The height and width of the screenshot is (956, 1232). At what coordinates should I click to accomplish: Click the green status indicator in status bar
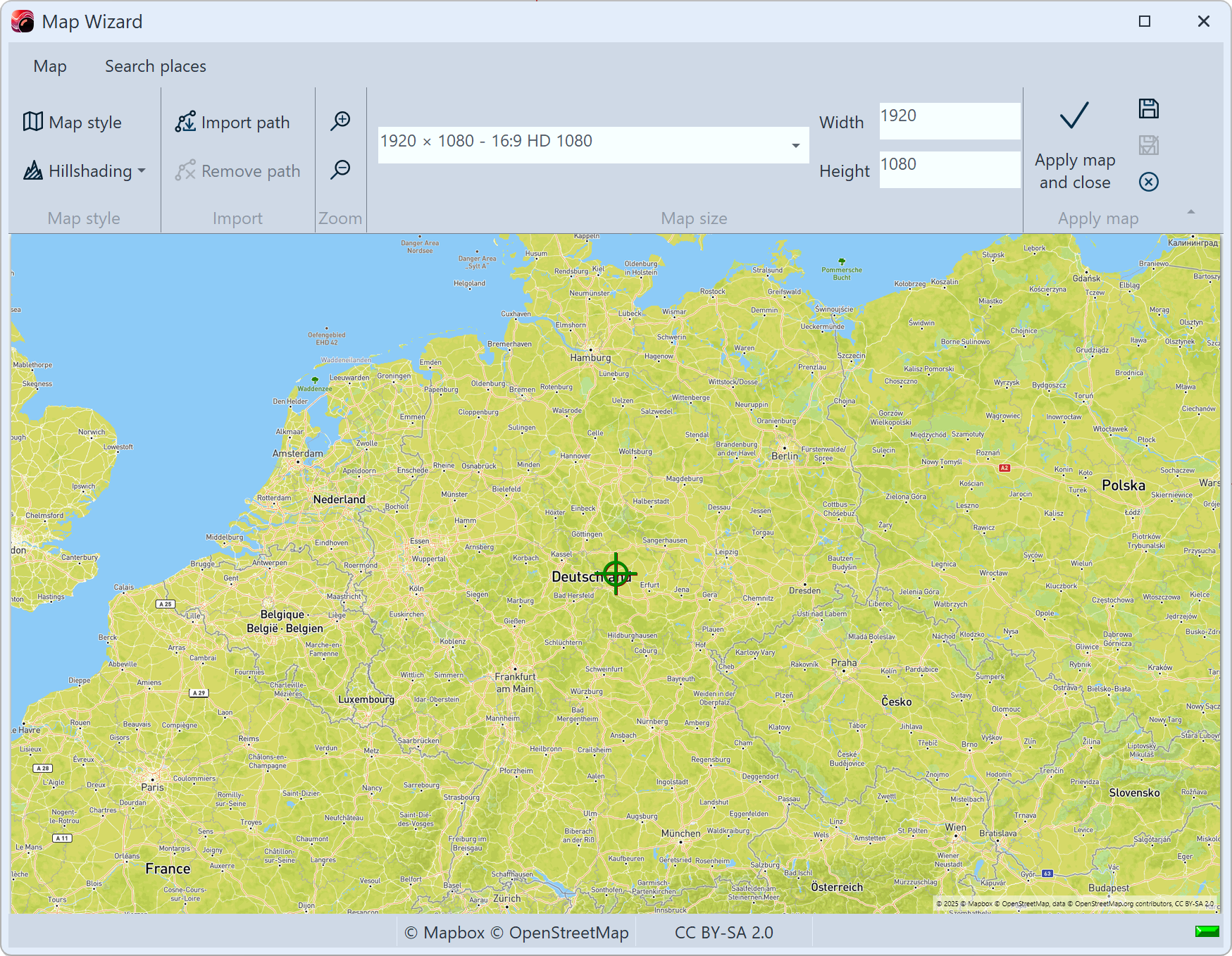click(x=1207, y=931)
